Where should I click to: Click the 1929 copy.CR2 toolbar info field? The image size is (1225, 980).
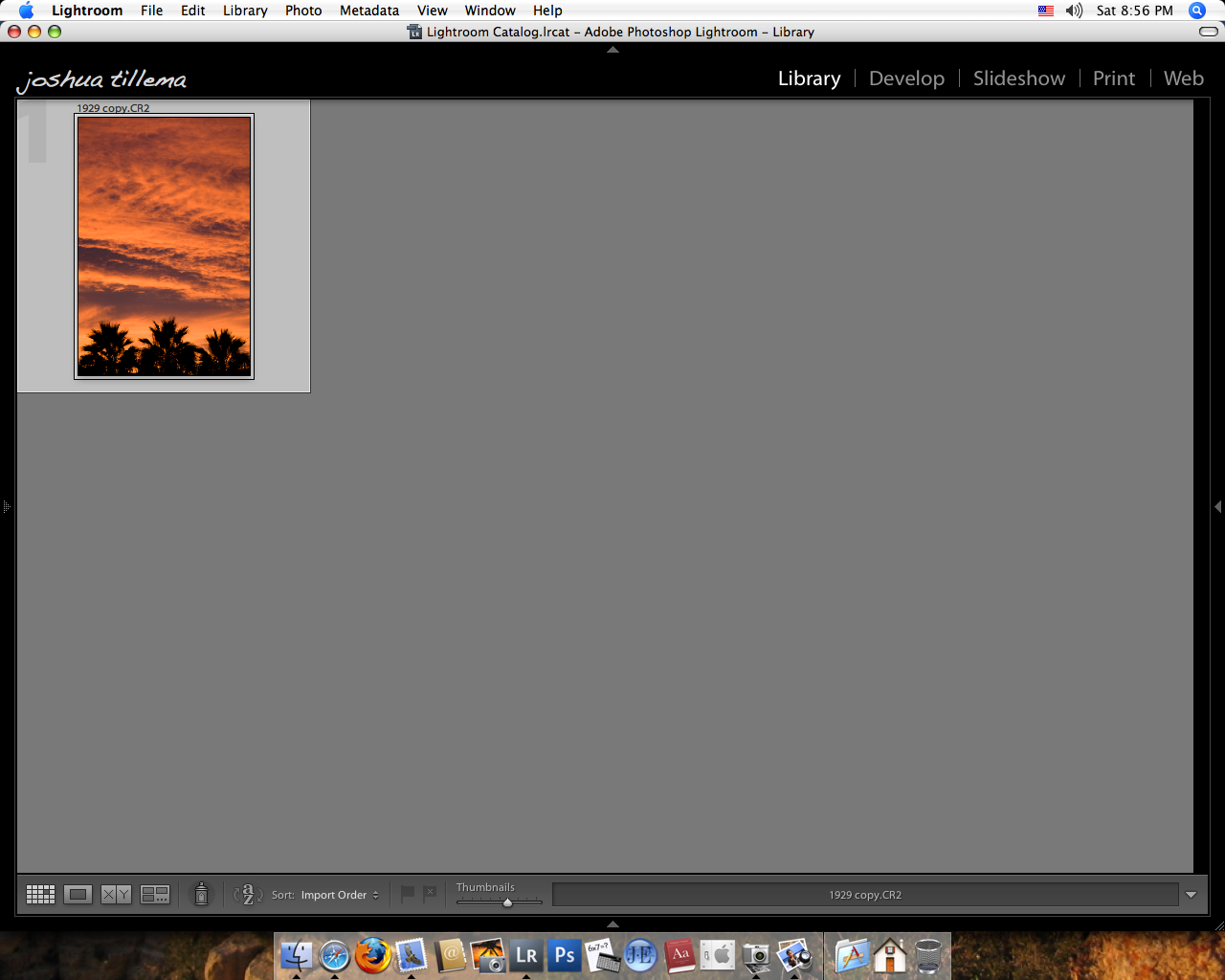point(865,895)
